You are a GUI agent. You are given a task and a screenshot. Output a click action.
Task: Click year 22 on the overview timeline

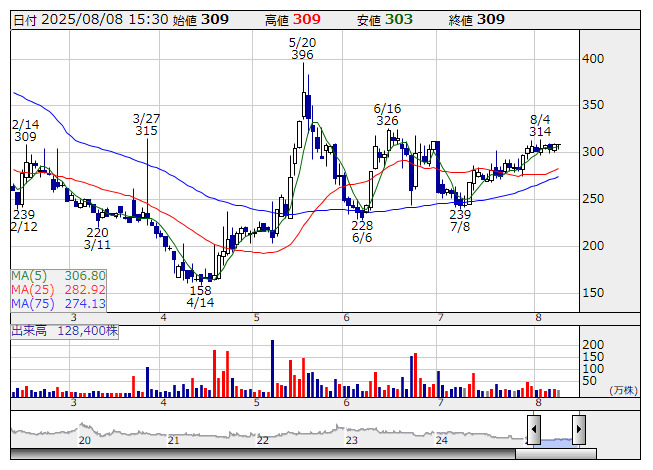pos(262,440)
